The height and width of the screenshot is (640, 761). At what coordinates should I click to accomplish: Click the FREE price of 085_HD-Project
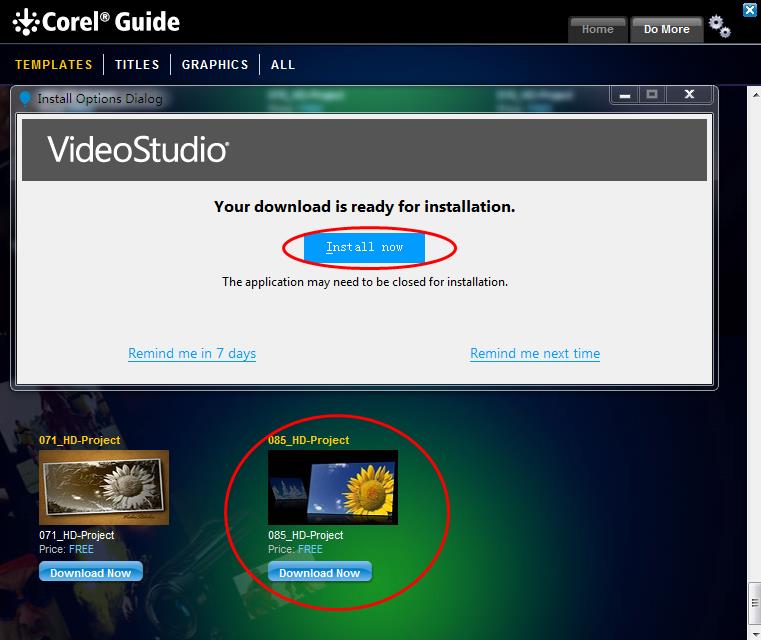pos(310,549)
